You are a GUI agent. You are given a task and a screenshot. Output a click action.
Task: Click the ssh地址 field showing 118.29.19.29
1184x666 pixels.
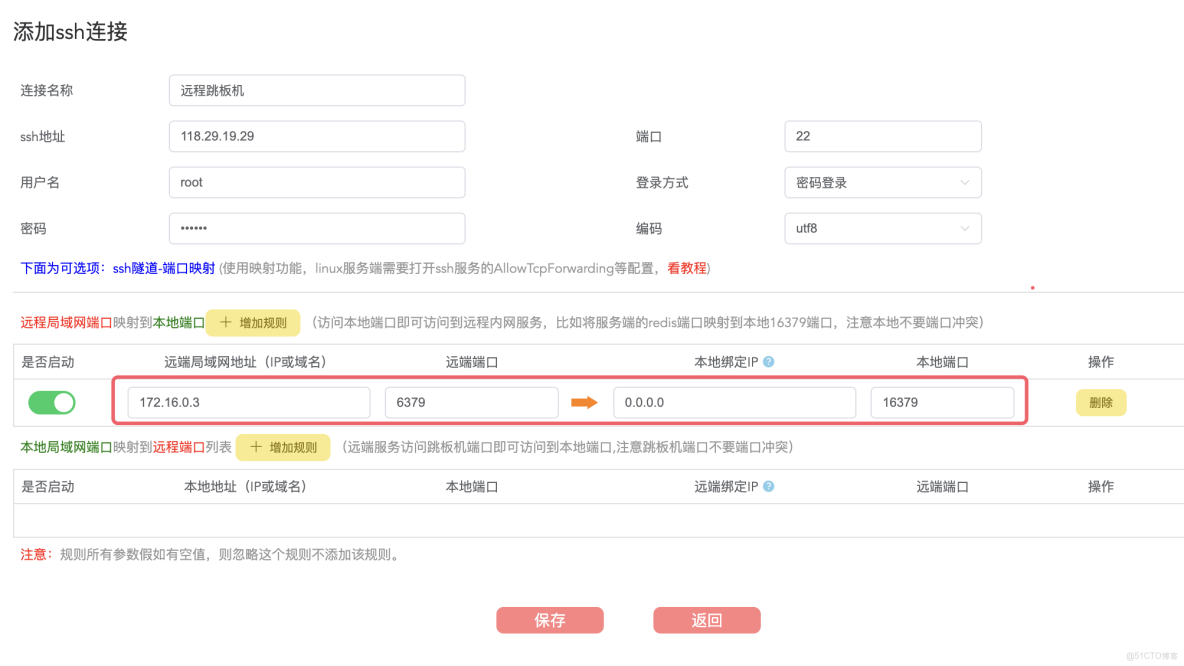coord(316,136)
